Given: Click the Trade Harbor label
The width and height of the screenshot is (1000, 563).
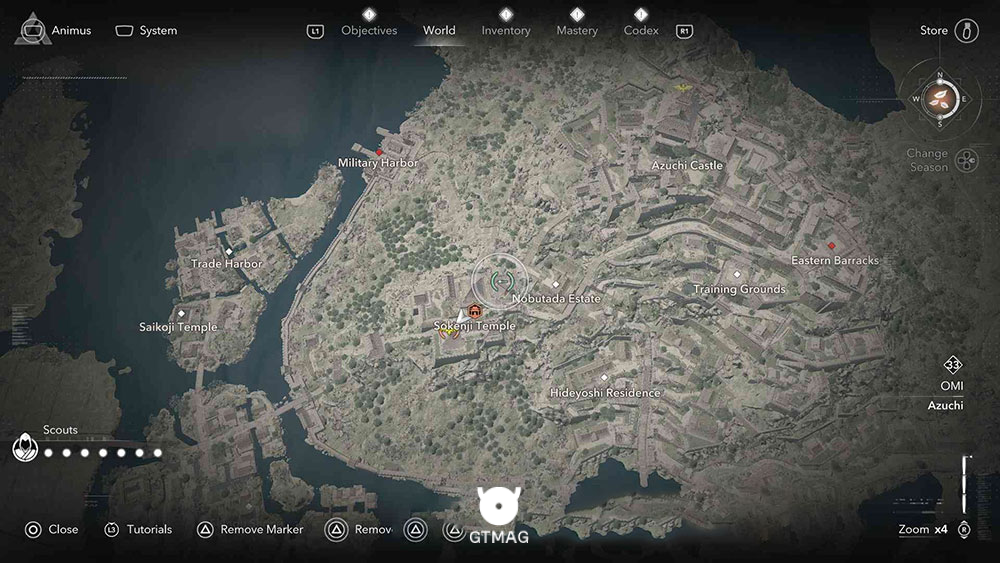Looking at the screenshot, I should [226, 263].
